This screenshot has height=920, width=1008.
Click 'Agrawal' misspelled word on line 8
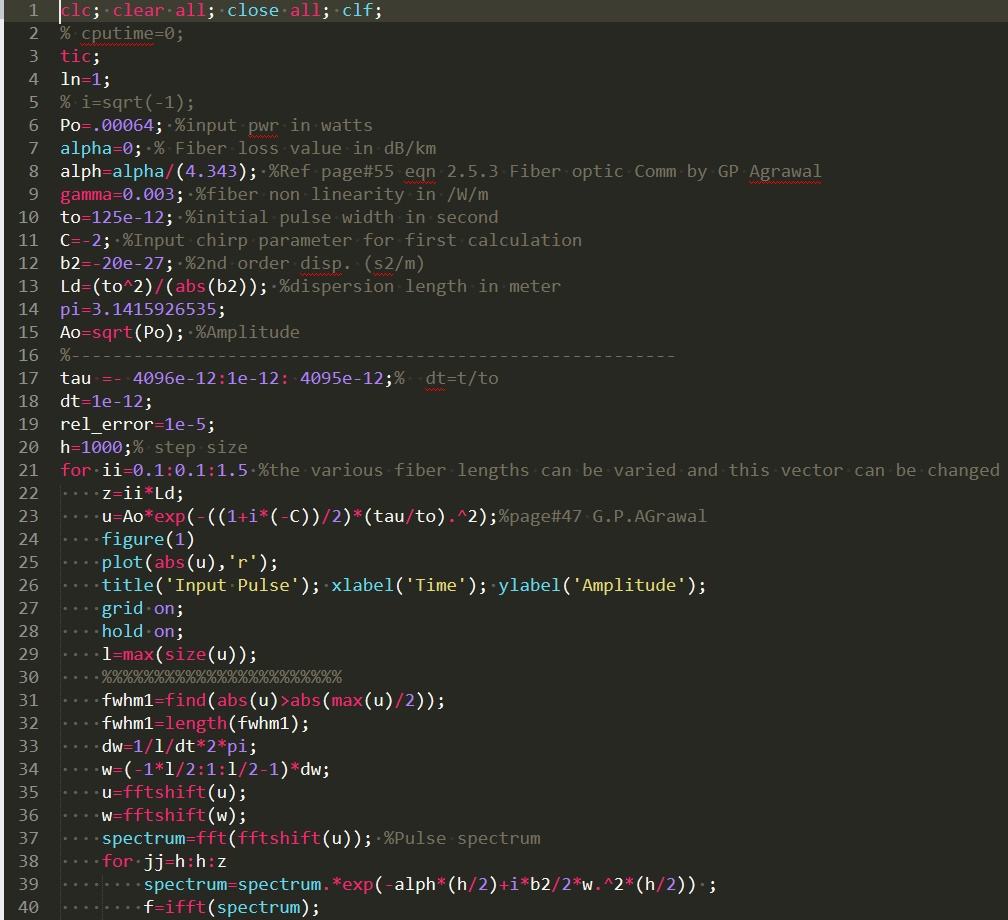click(x=785, y=172)
